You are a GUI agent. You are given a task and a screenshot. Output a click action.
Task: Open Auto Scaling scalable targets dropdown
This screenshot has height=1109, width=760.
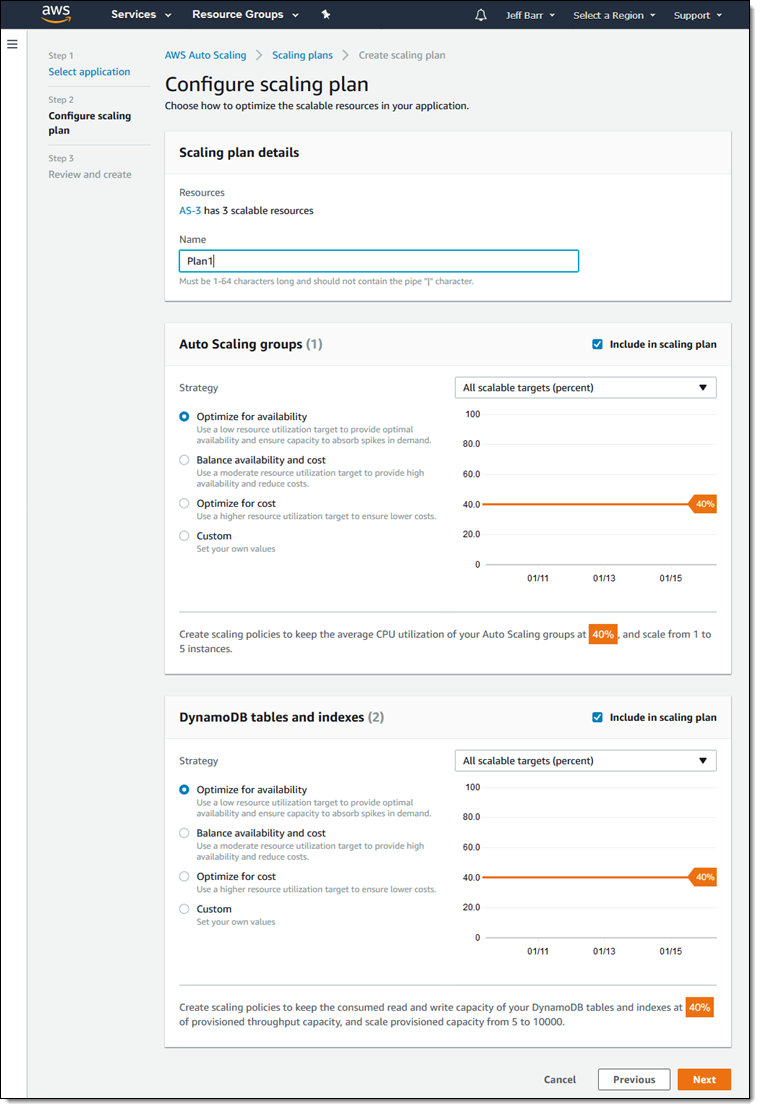tap(585, 387)
